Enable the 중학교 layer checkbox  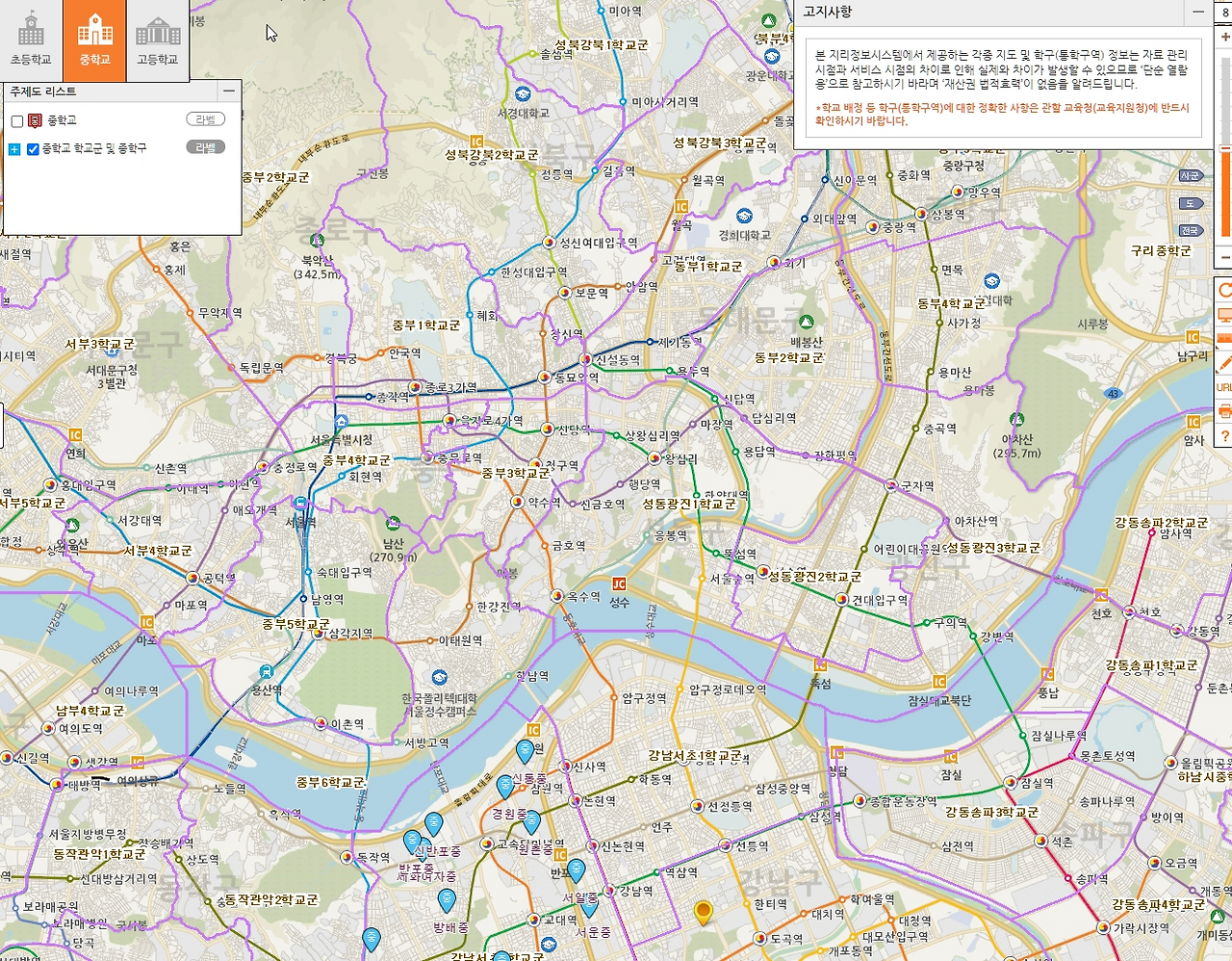coord(17,121)
